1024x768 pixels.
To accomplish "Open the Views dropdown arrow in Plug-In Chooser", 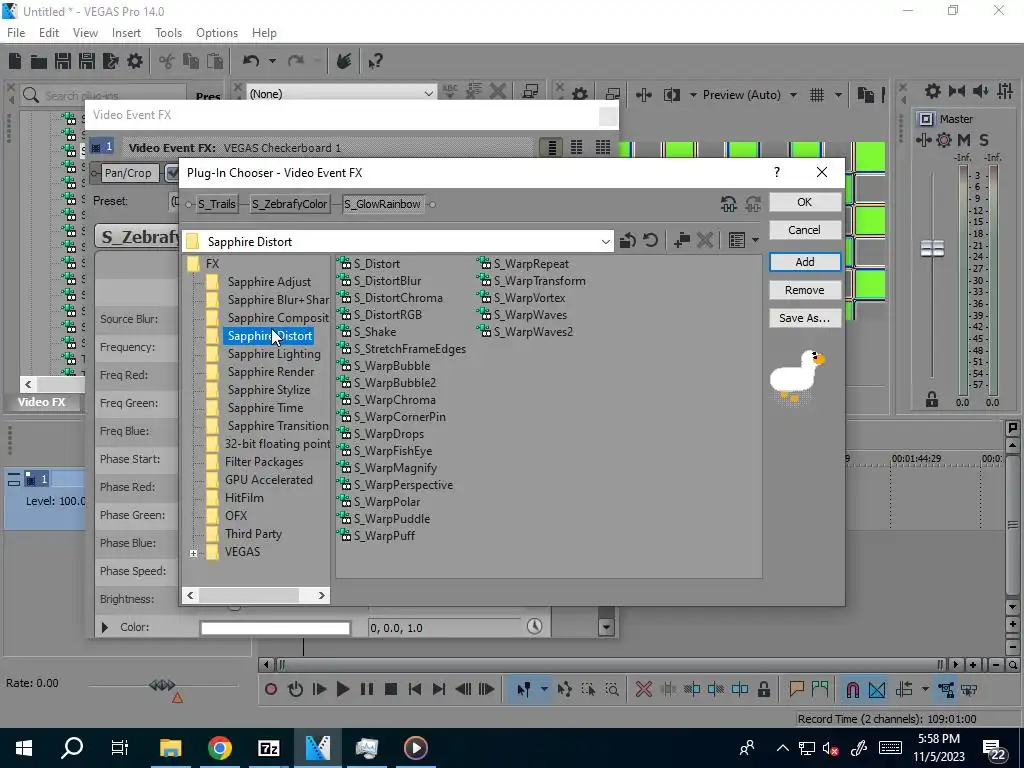I will point(756,240).
